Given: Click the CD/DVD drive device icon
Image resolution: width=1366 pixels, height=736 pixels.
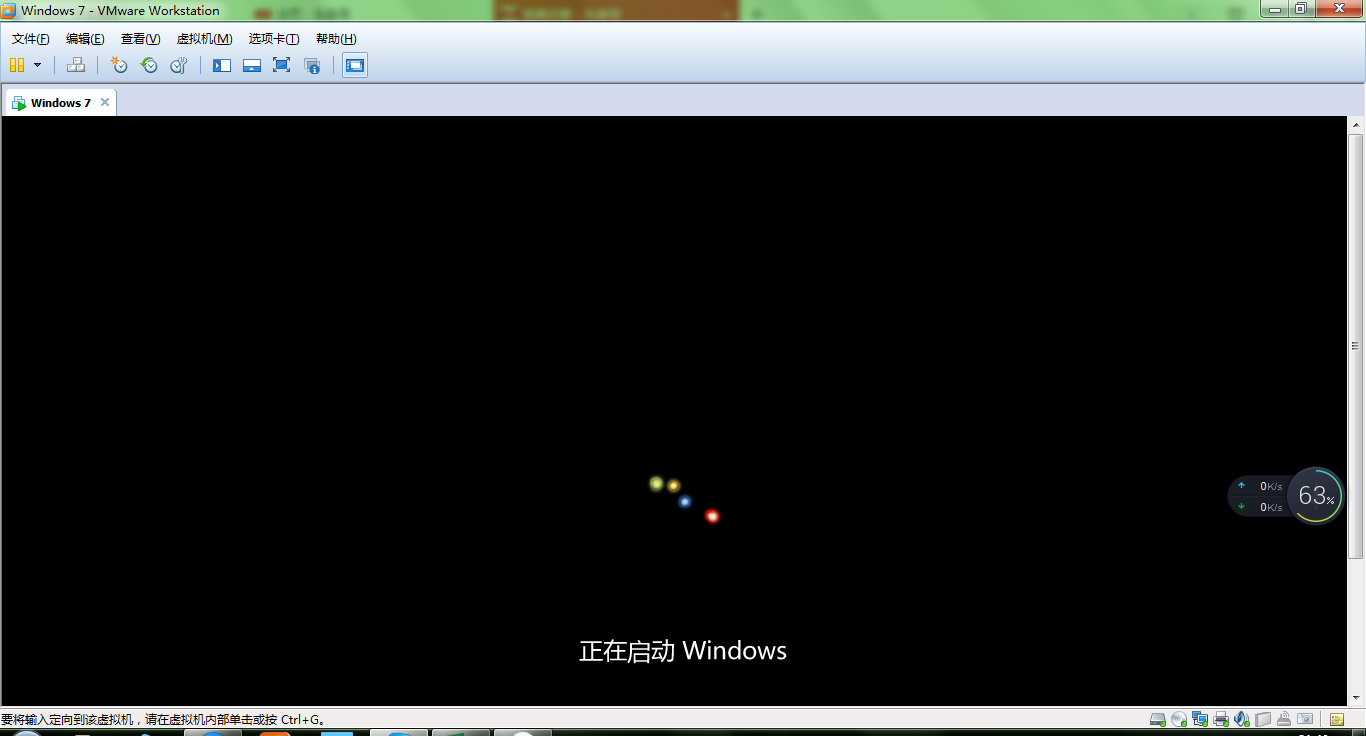Looking at the screenshot, I should [1179, 719].
